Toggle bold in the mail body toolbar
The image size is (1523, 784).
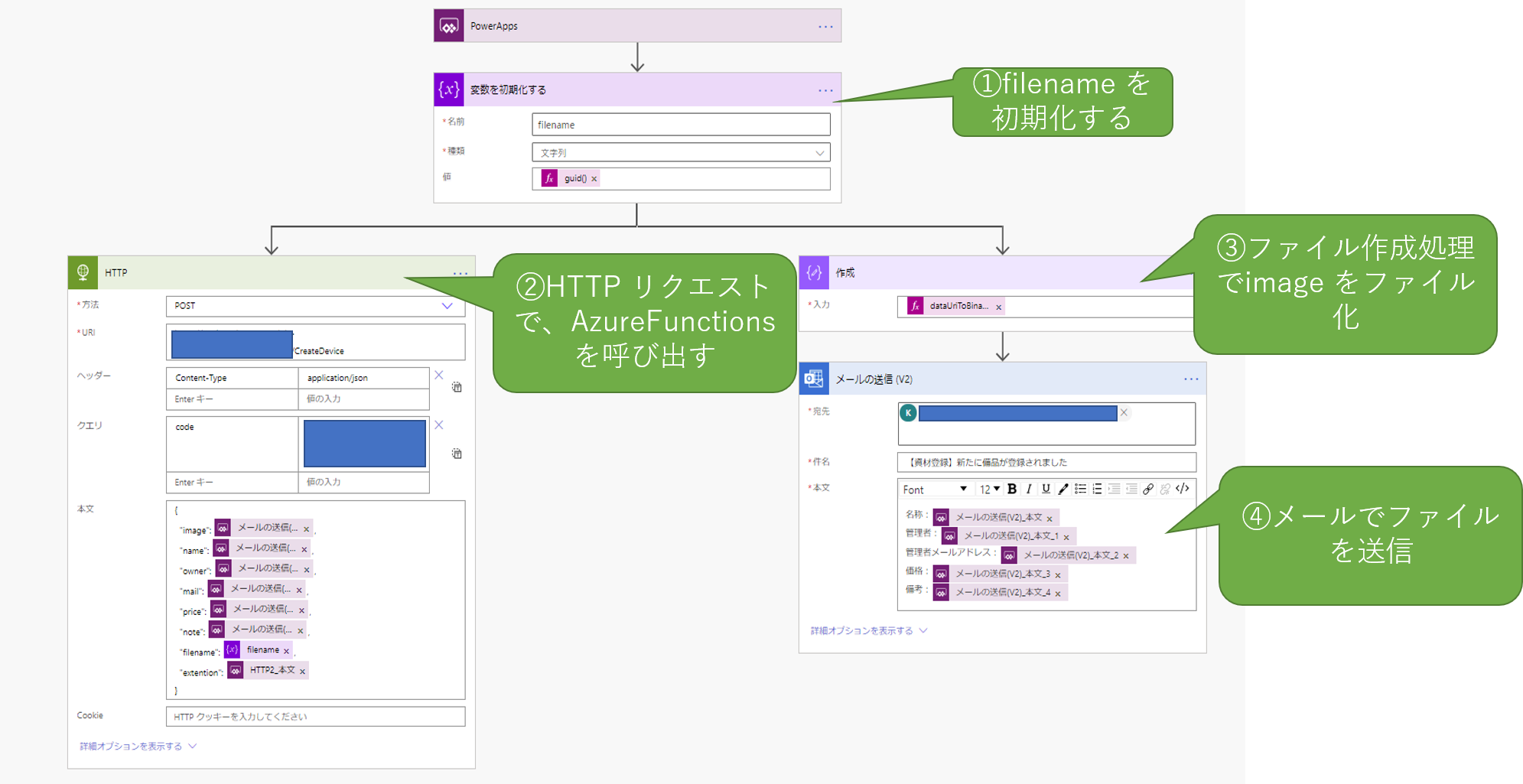(1012, 489)
